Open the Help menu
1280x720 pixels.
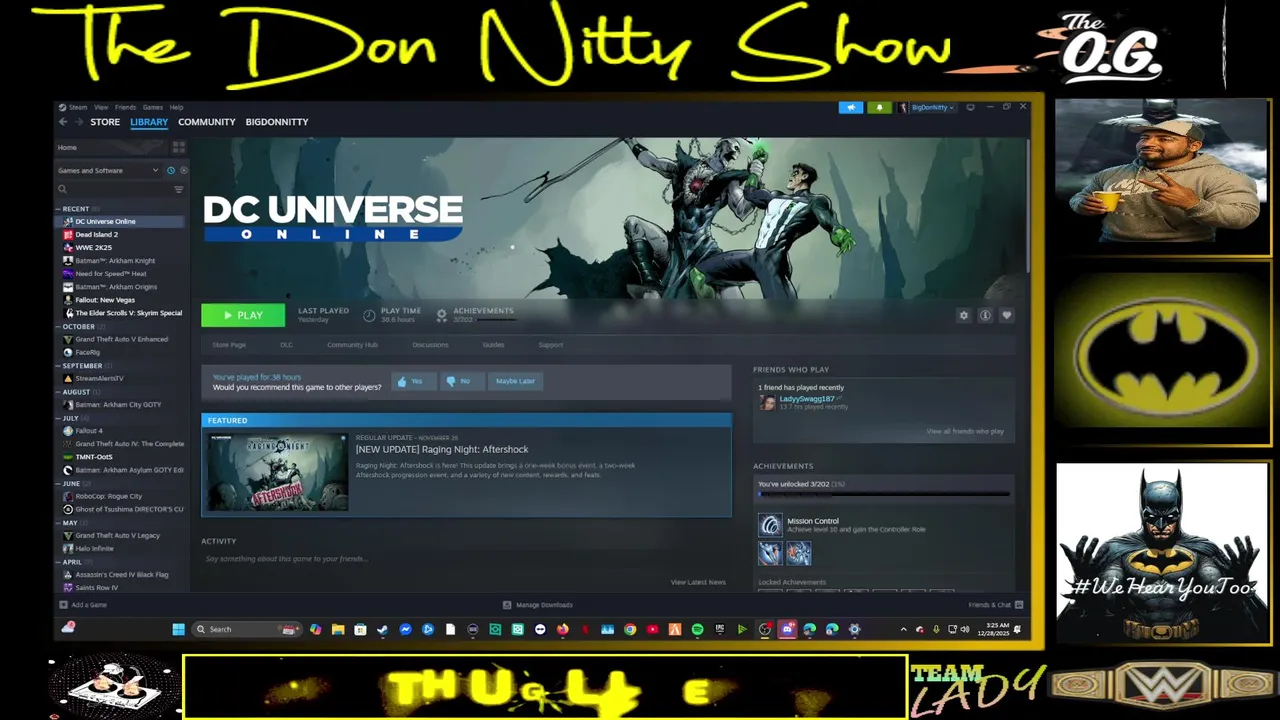[176, 107]
